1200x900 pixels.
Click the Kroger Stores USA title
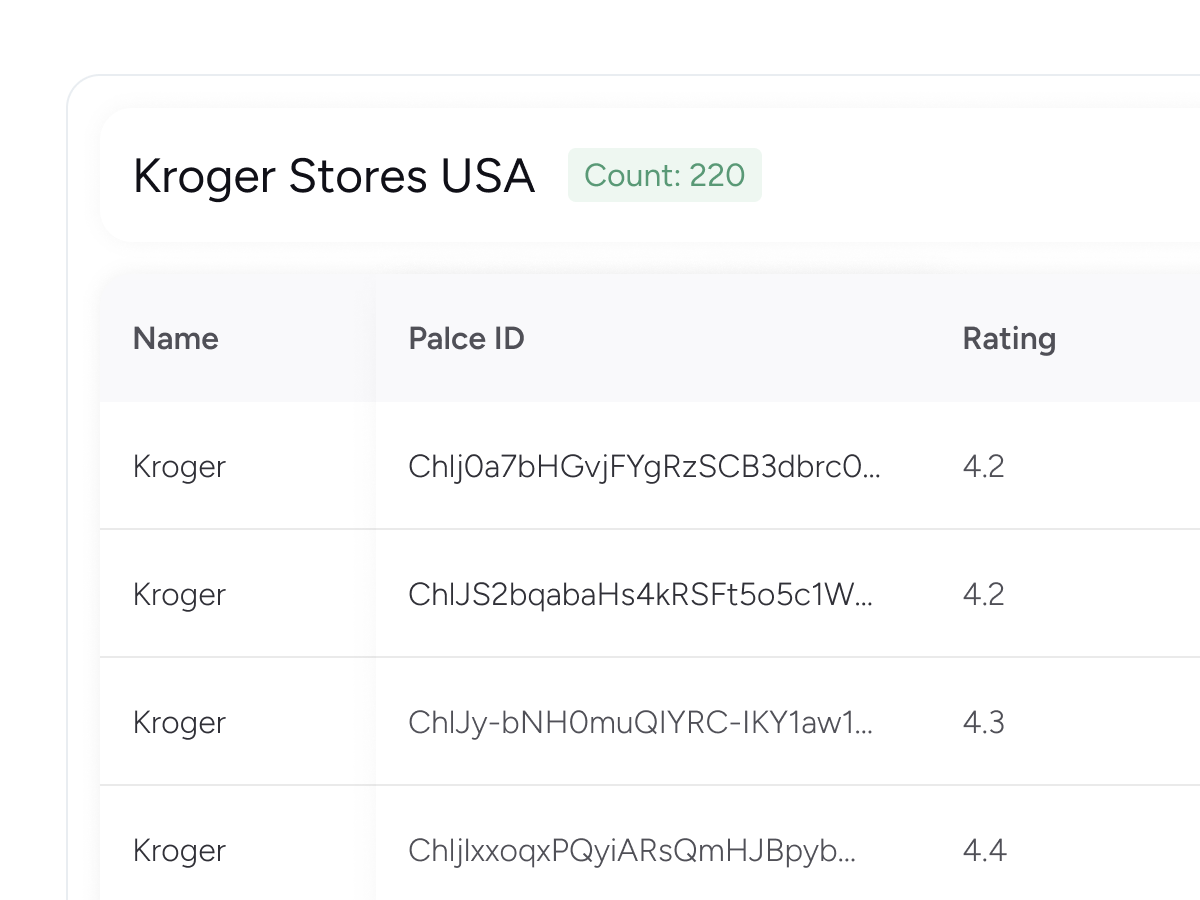(x=333, y=176)
